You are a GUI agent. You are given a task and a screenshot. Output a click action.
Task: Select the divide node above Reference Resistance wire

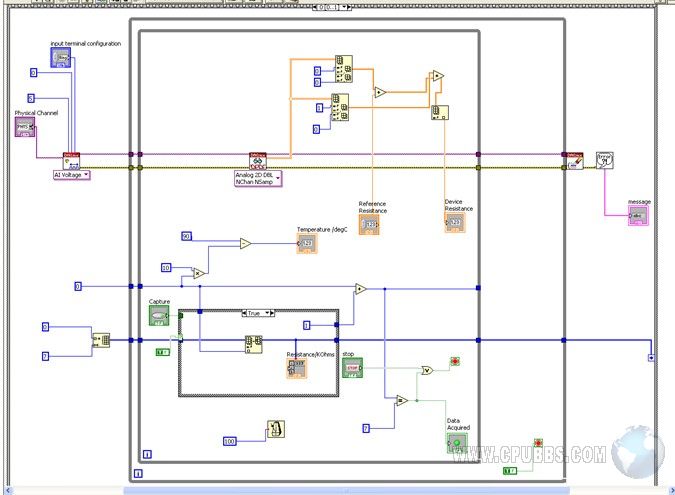point(380,92)
